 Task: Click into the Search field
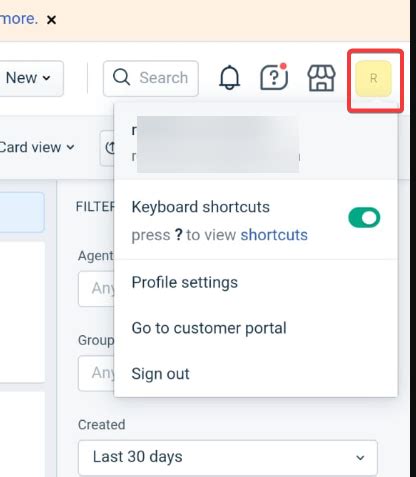point(151,78)
